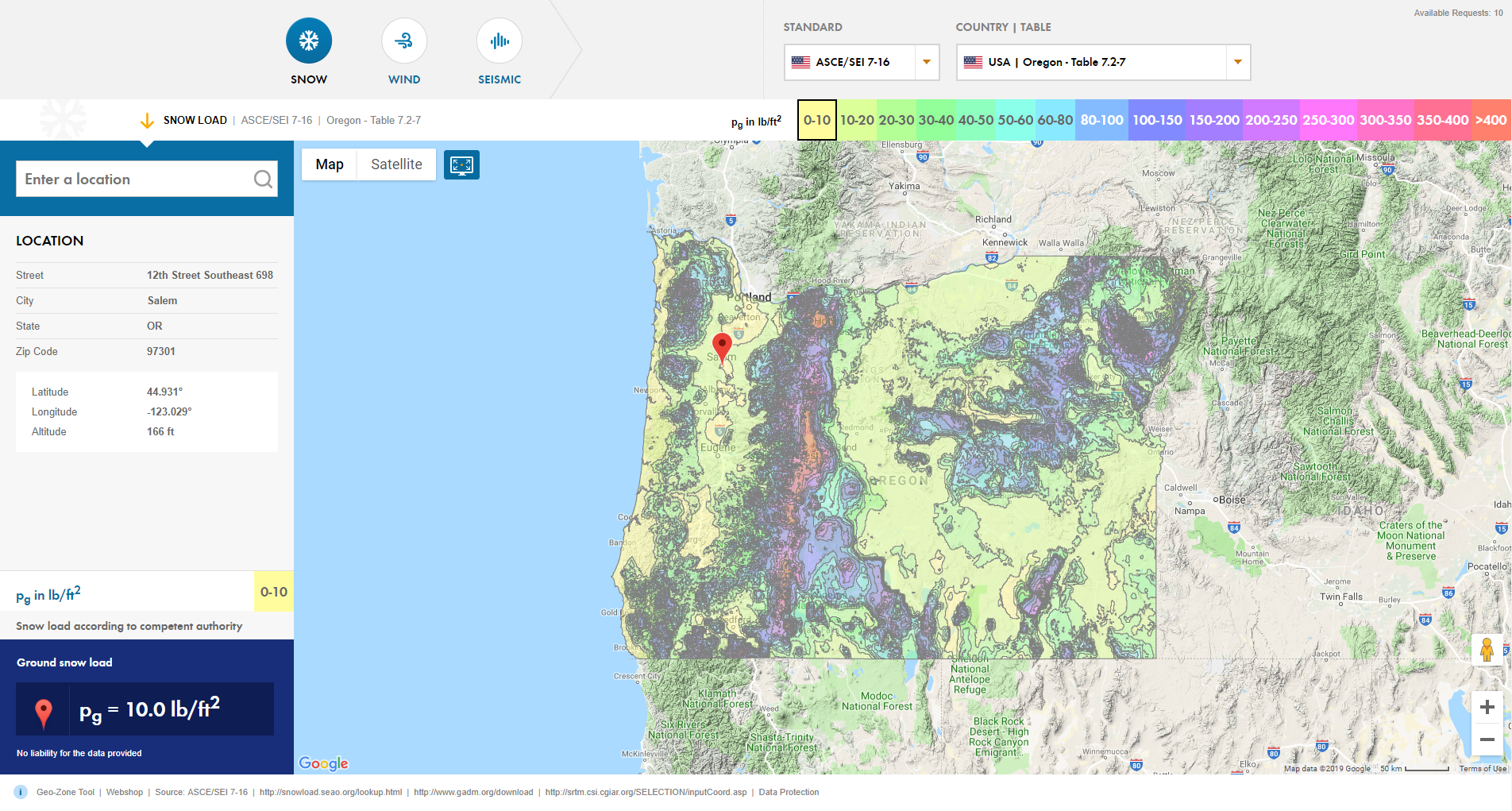1512x811 pixels.
Task: Click the SNOW label
Action: [309, 79]
